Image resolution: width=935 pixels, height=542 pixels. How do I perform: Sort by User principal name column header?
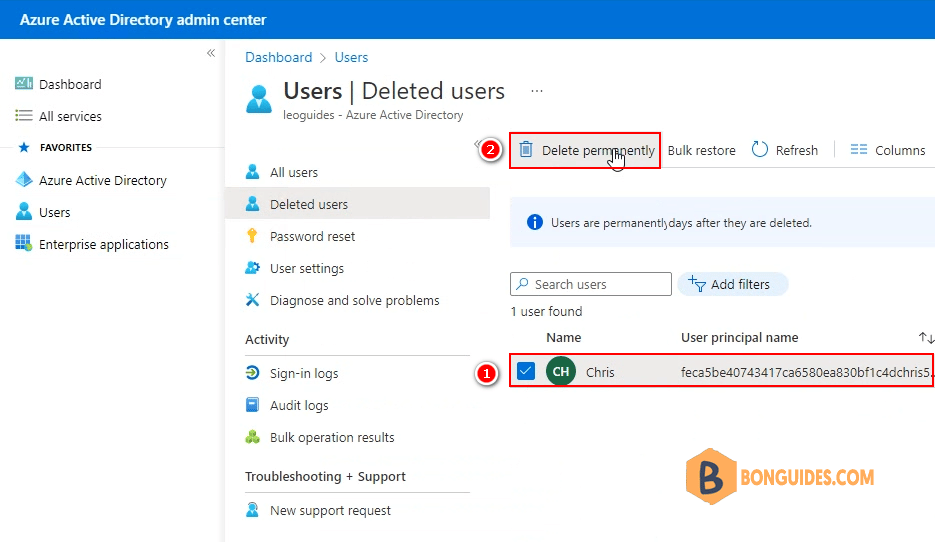click(739, 337)
